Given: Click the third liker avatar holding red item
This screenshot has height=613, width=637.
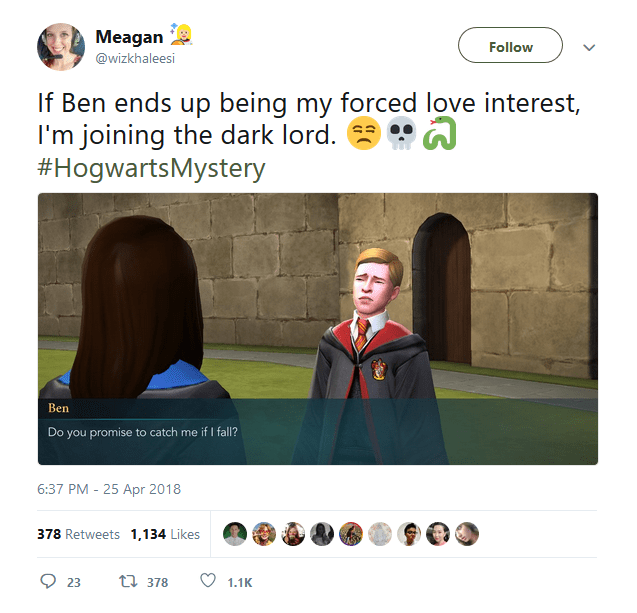Looking at the screenshot, I should click(x=293, y=534).
